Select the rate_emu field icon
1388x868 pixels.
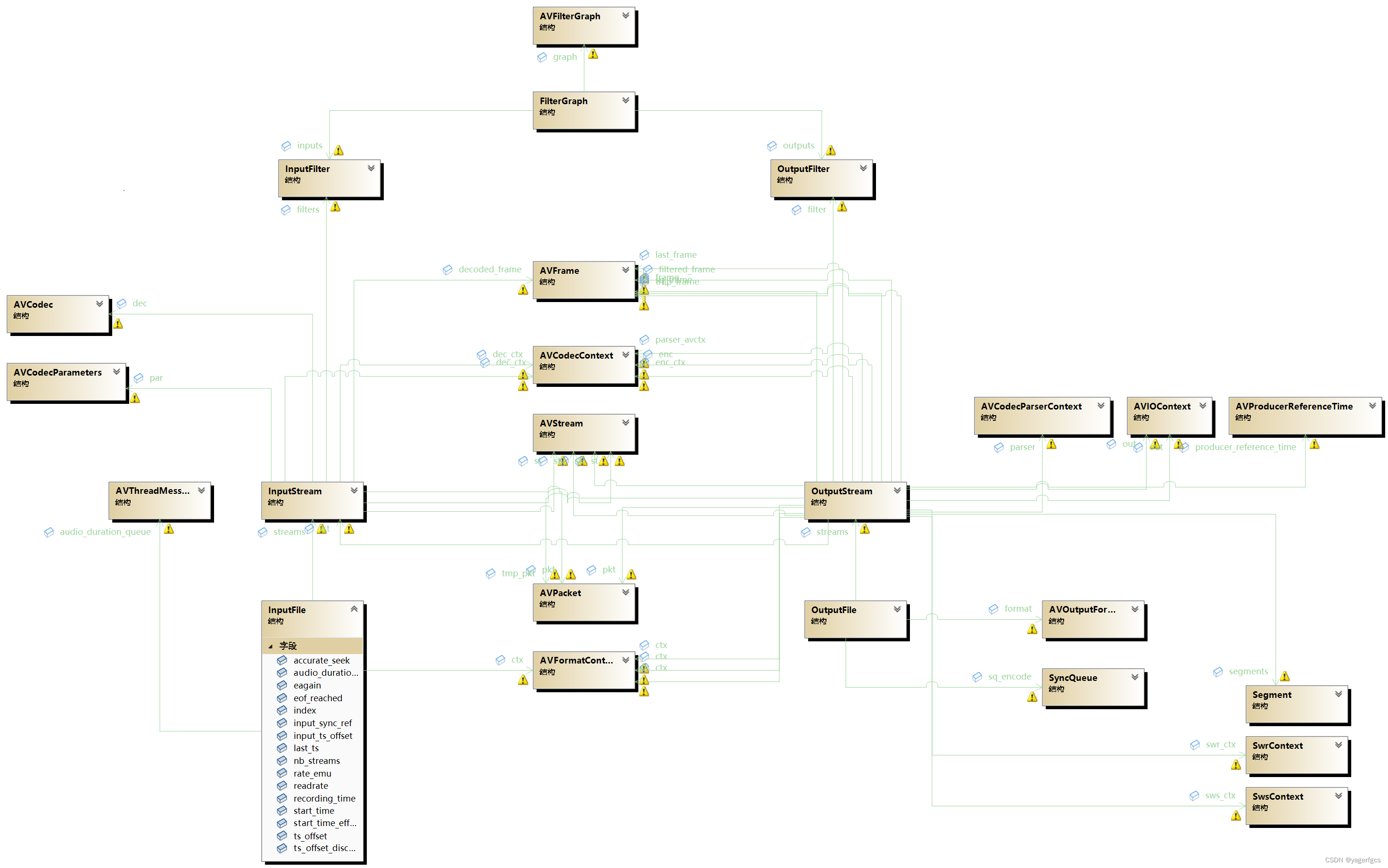pyautogui.click(x=282, y=773)
